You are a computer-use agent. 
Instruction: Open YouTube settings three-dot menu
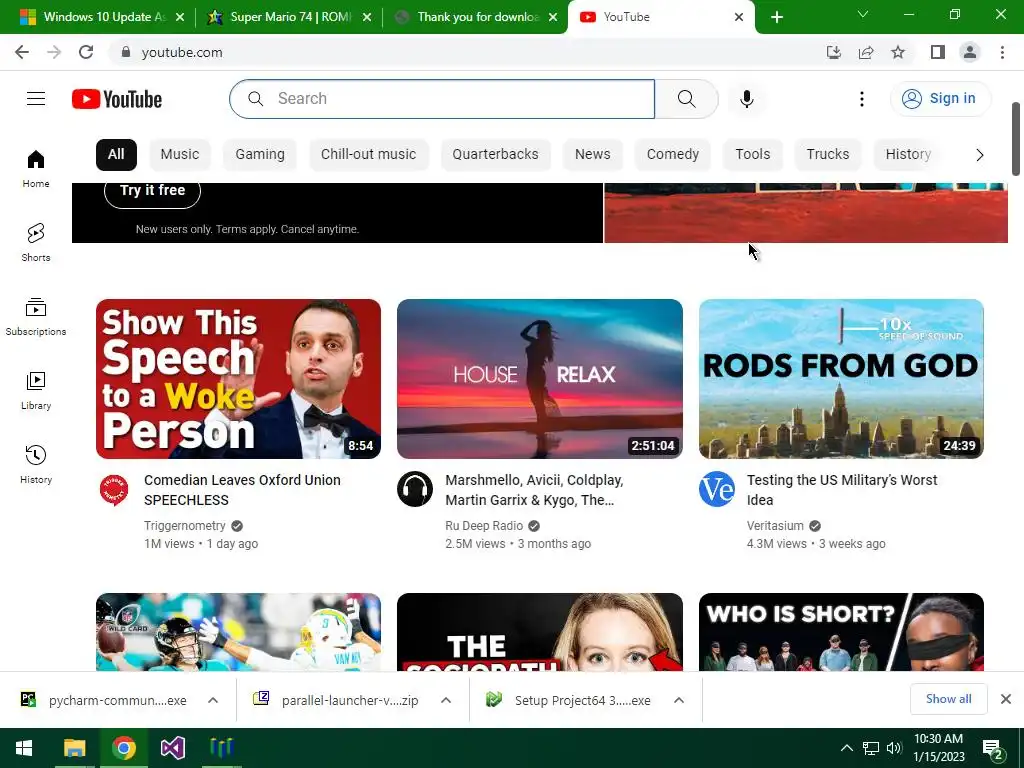click(862, 99)
